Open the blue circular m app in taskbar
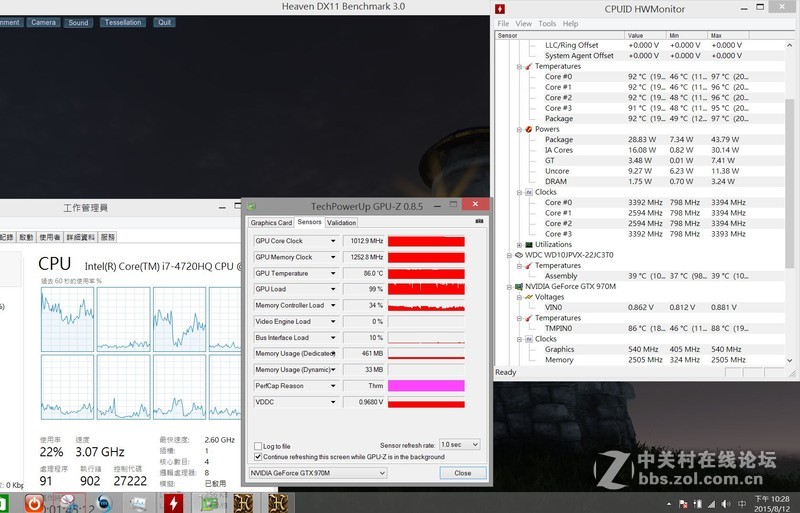 104,503
